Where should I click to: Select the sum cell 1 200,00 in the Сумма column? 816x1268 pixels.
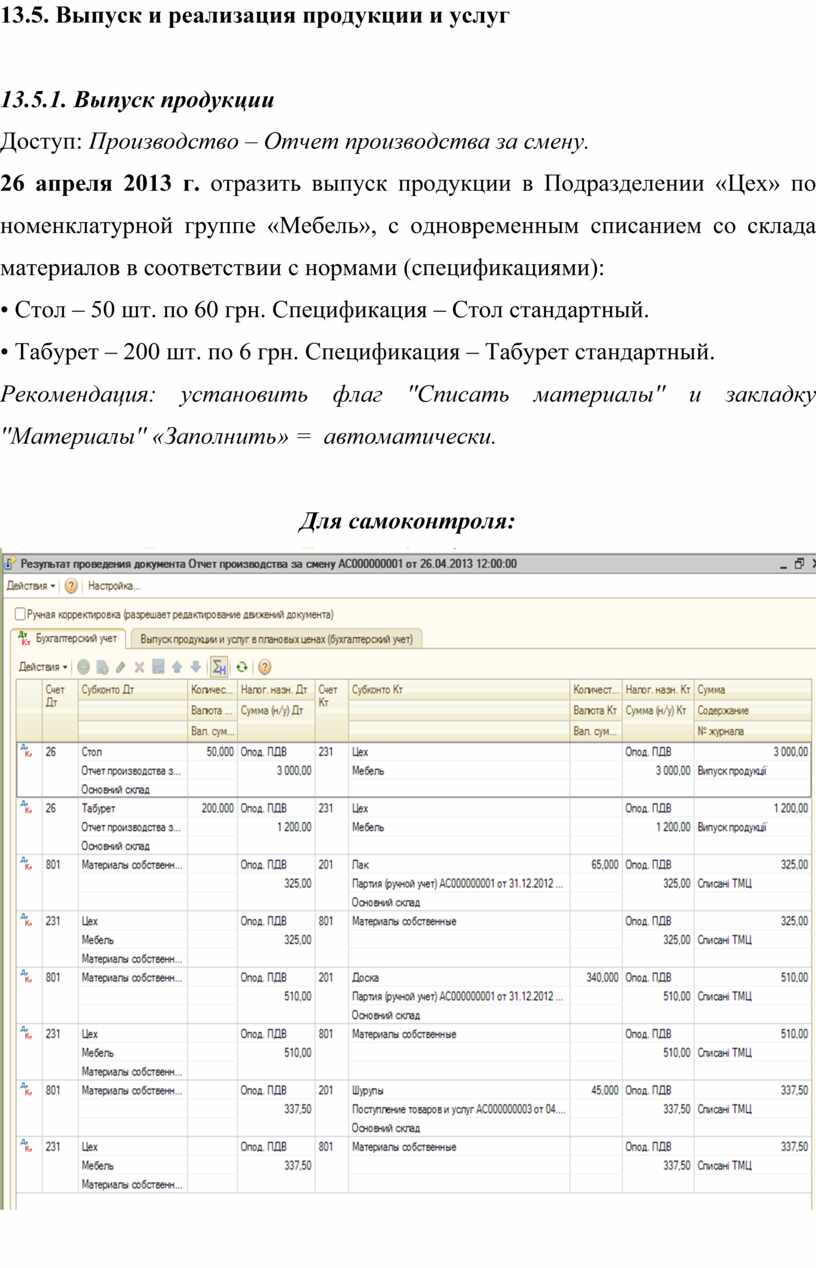tap(752, 807)
